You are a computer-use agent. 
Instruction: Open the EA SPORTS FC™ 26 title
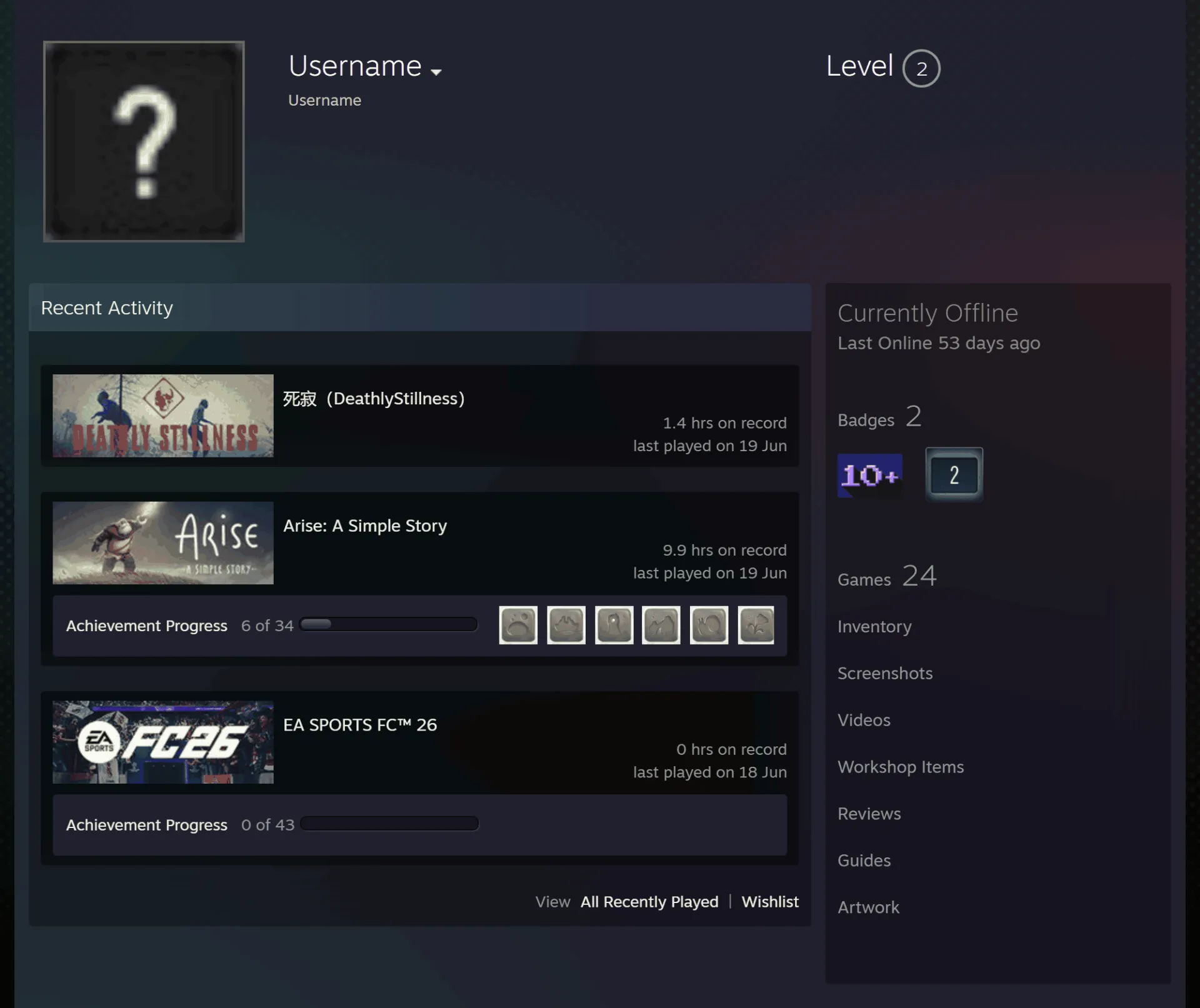point(360,725)
